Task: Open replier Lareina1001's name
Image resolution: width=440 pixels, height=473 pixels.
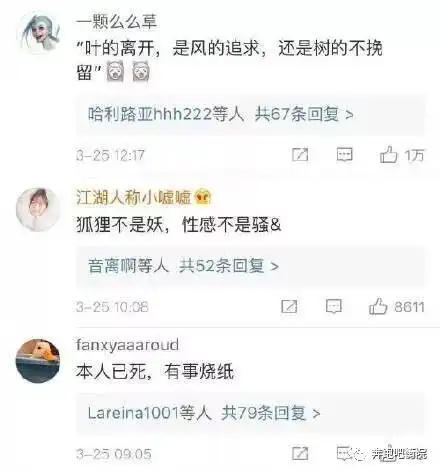Action: point(134,413)
